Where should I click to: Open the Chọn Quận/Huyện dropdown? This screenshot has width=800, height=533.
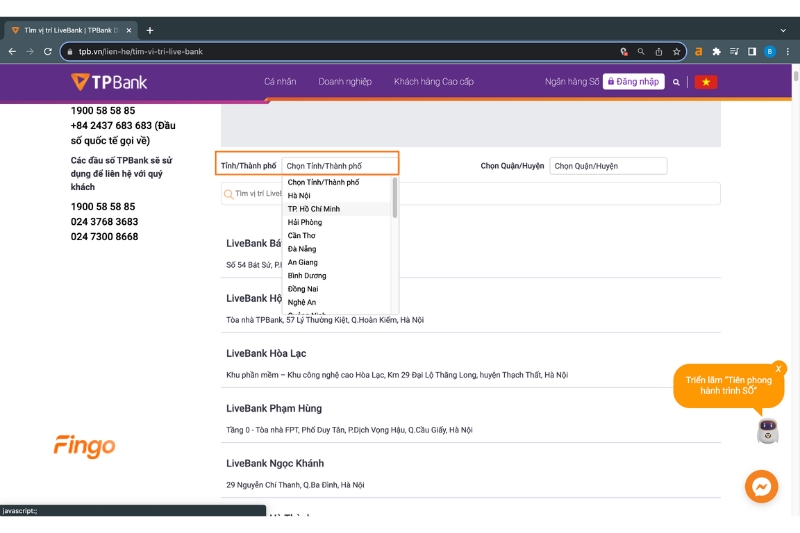click(608, 166)
